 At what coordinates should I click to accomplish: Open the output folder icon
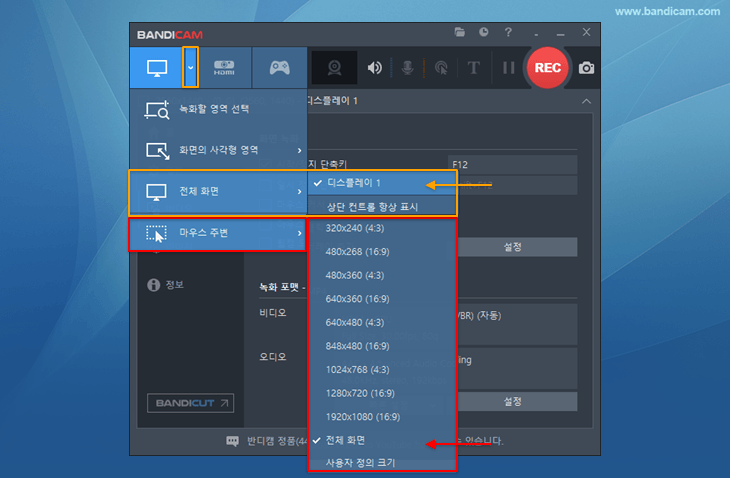(x=460, y=32)
